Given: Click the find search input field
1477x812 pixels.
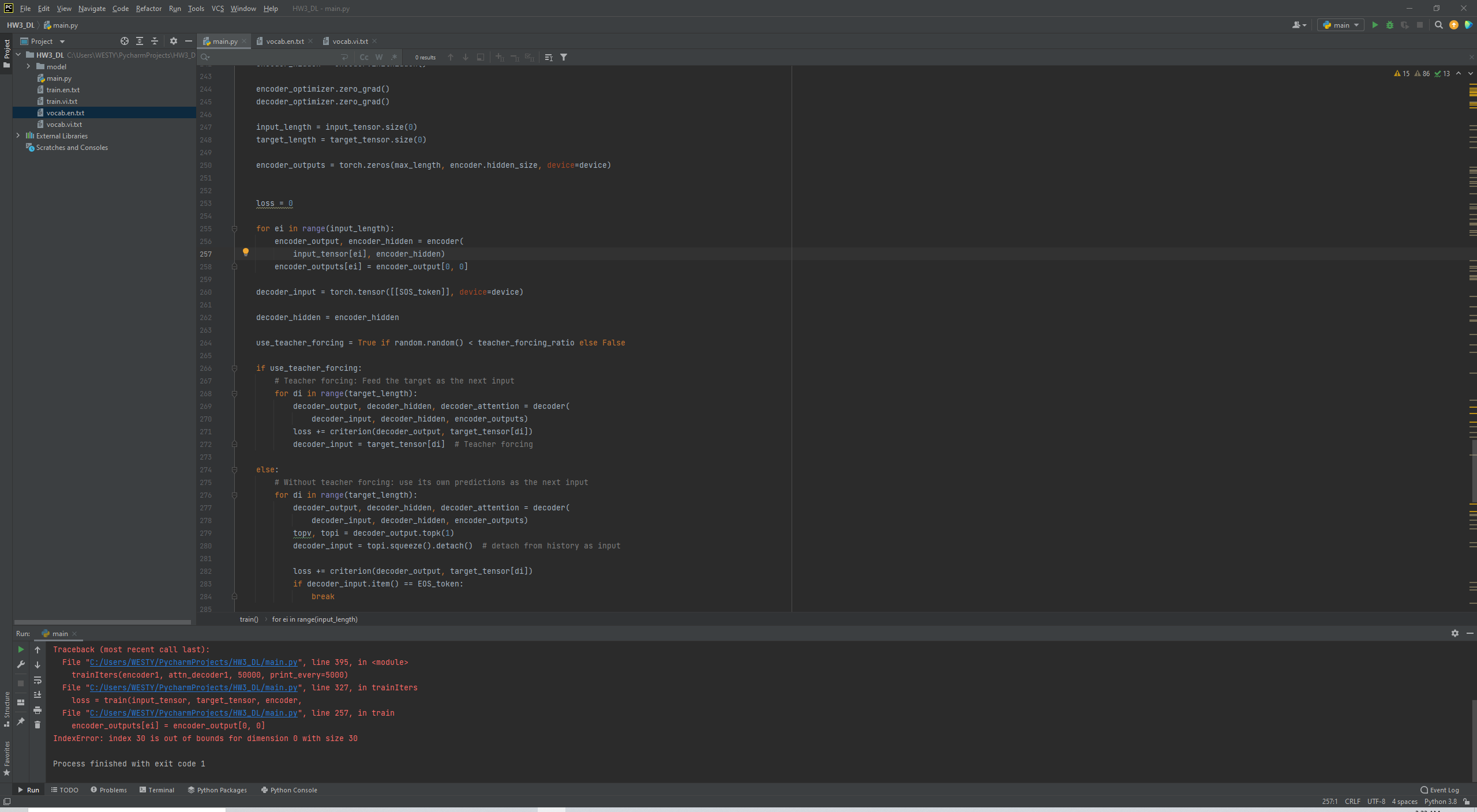Looking at the screenshot, I should [x=271, y=57].
